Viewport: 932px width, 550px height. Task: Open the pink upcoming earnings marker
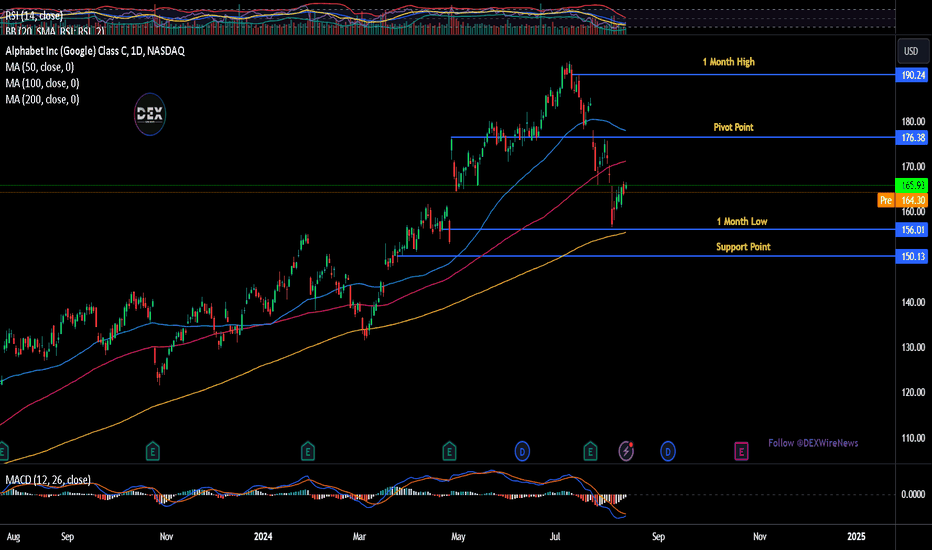click(741, 451)
